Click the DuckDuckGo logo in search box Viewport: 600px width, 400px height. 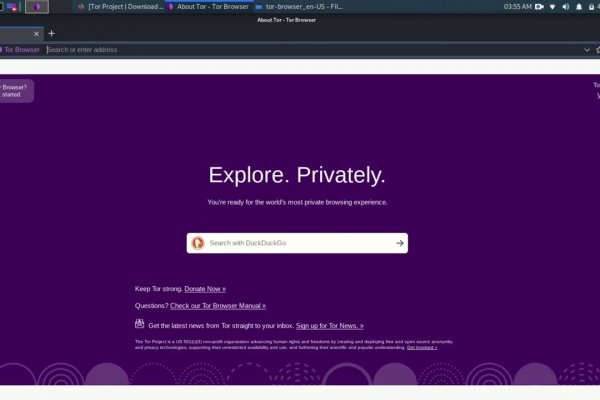tap(198, 243)
